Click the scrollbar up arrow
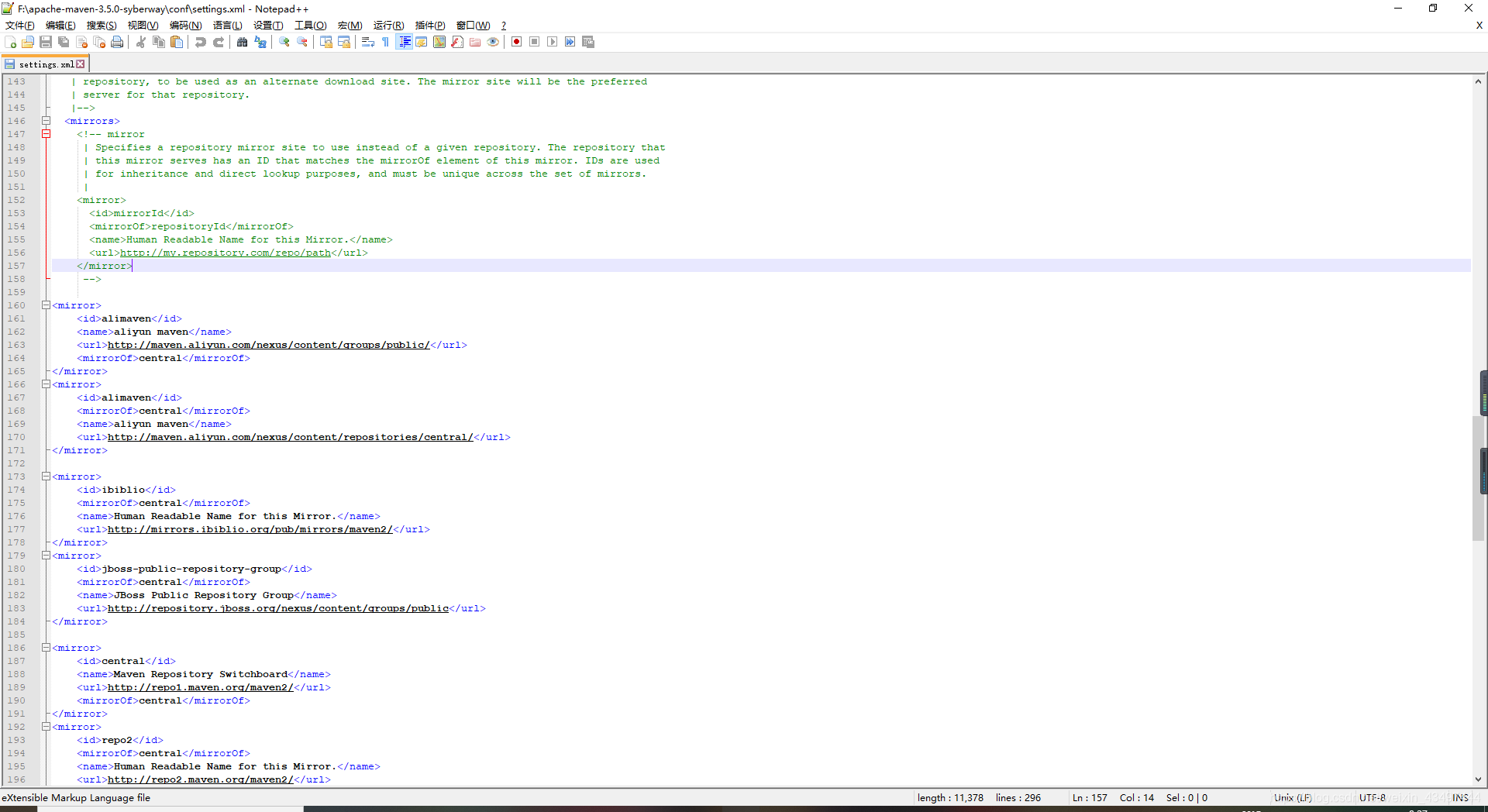Image resolution: width=1488 pixels, height=812 pixels. click(x=1478, y=81)
